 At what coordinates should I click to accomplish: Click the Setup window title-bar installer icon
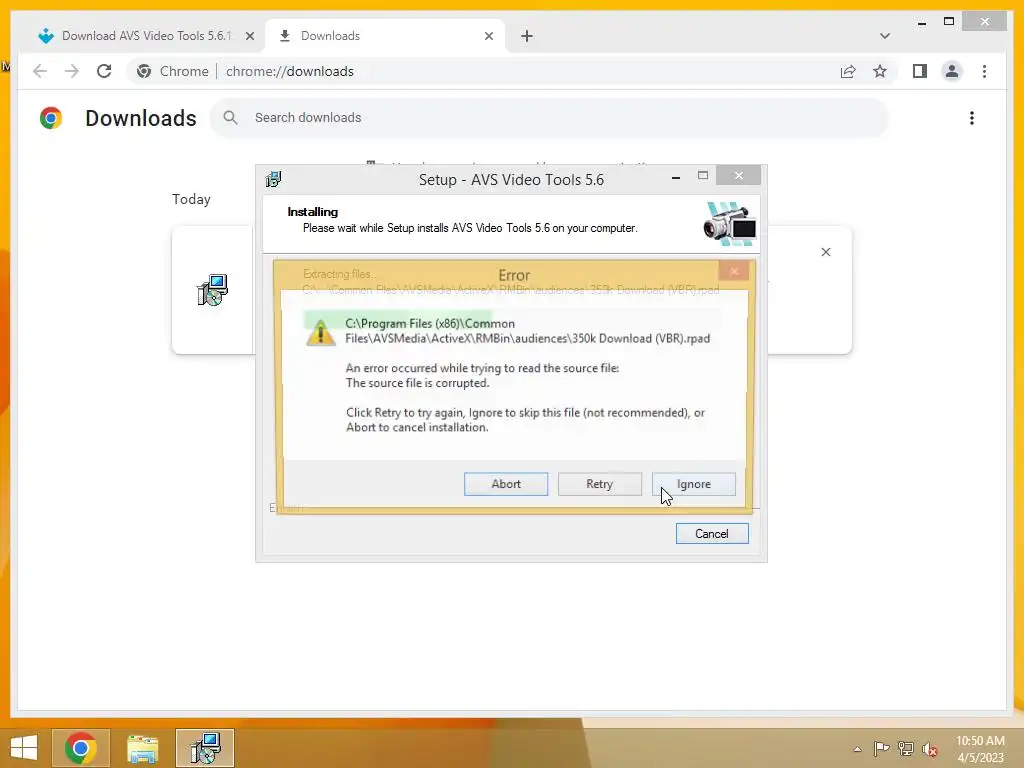tap(273, 179)
